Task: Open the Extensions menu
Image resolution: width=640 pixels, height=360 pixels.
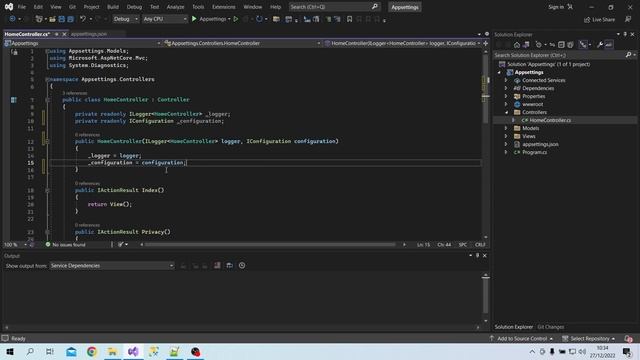Action: (224, 7)
